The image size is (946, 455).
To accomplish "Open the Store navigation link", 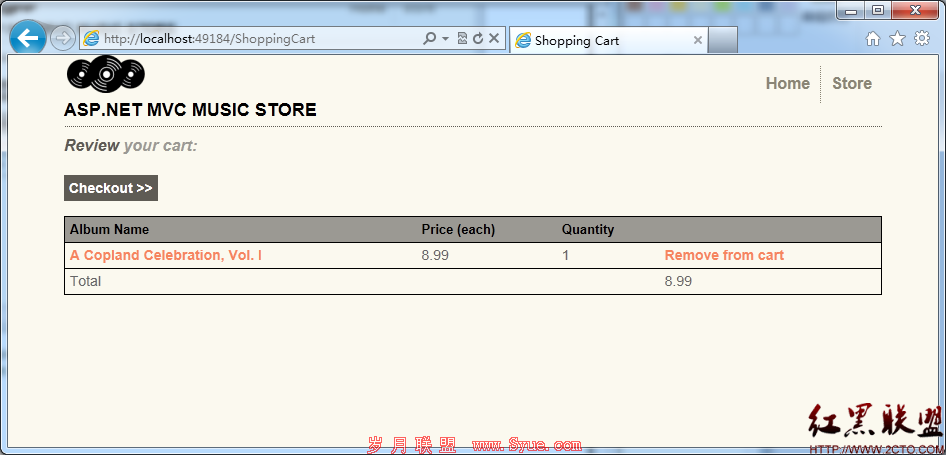I will pos(852,83).
